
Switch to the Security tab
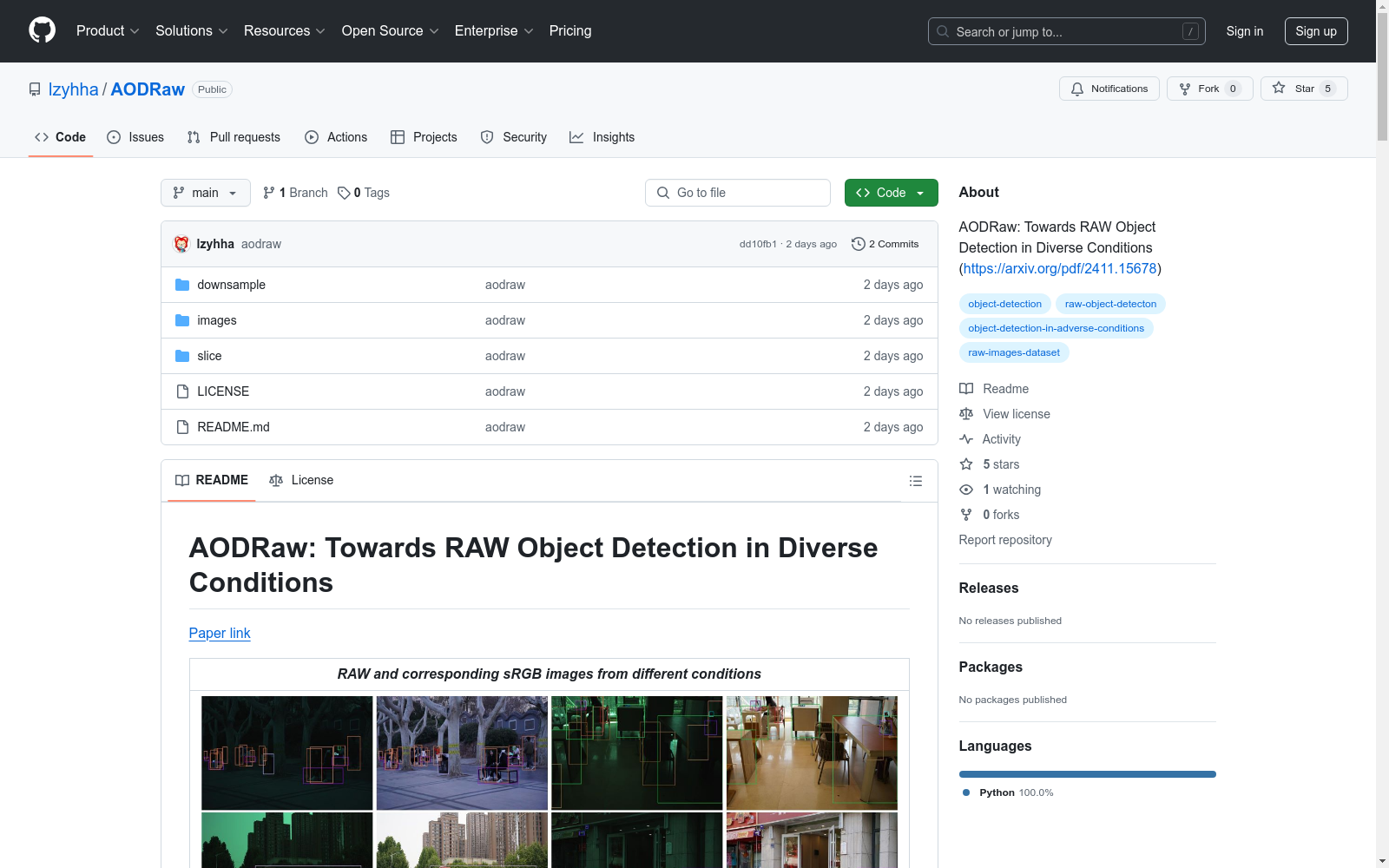coord(514,137)
